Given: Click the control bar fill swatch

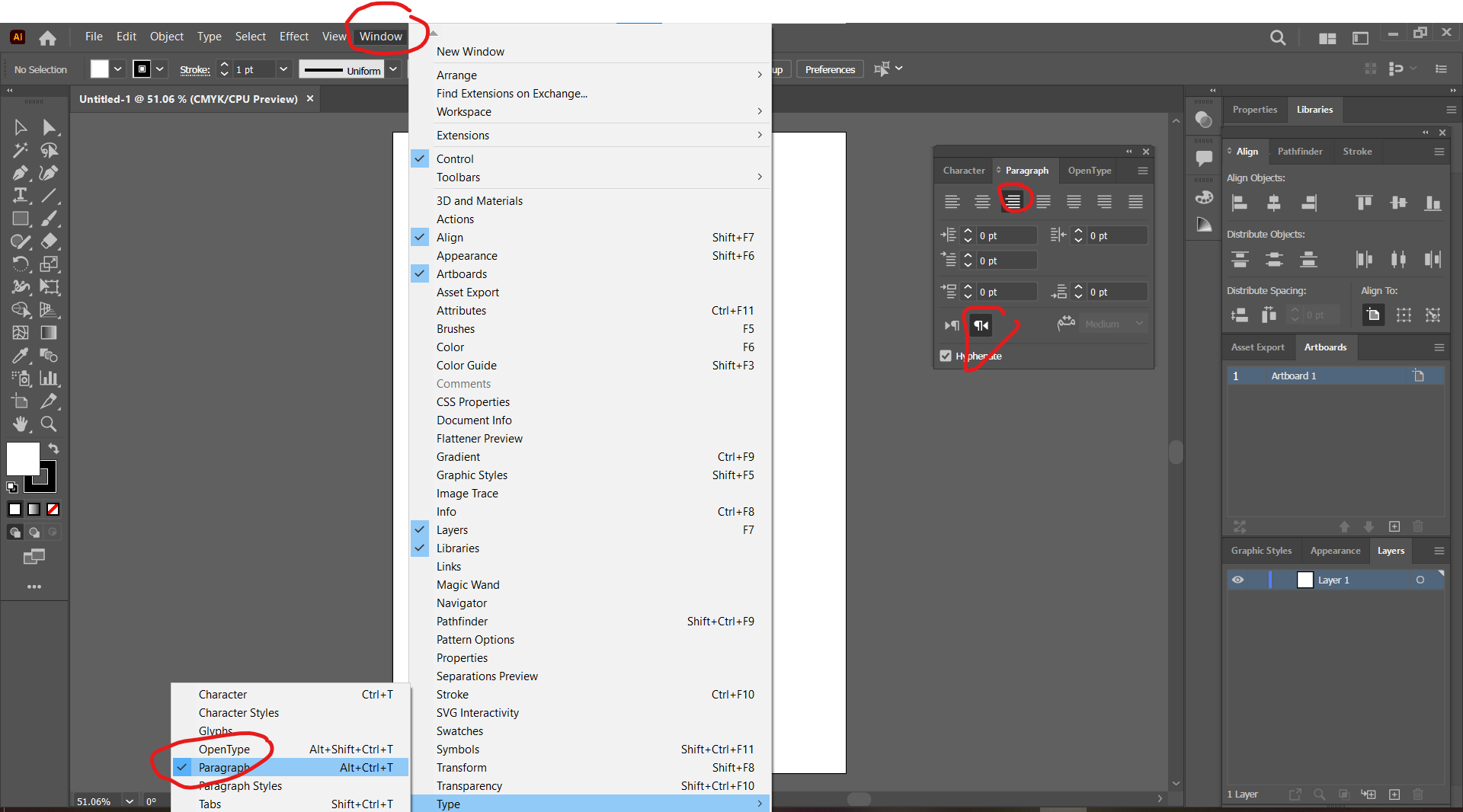Looking at the screenshot, I should pyautogui.click(x=99, y=69).
